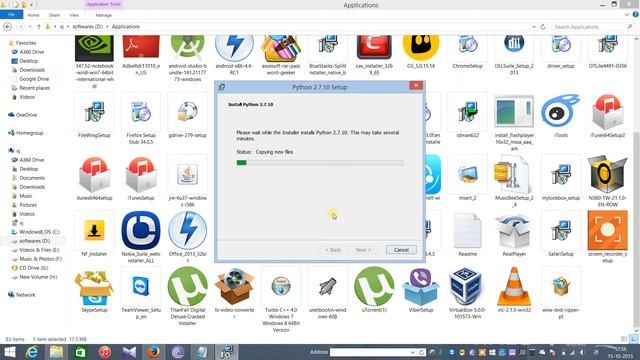
Task: Open the Share ribbon tab
Action: tap(54, 15)
